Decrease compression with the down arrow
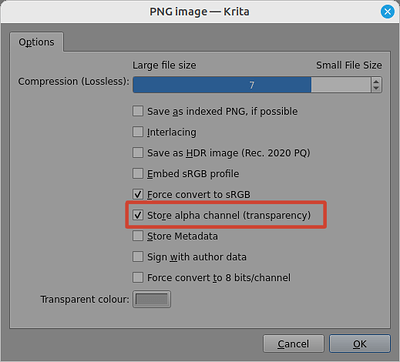Screen dimensions: 400x362 pos(376,89)
